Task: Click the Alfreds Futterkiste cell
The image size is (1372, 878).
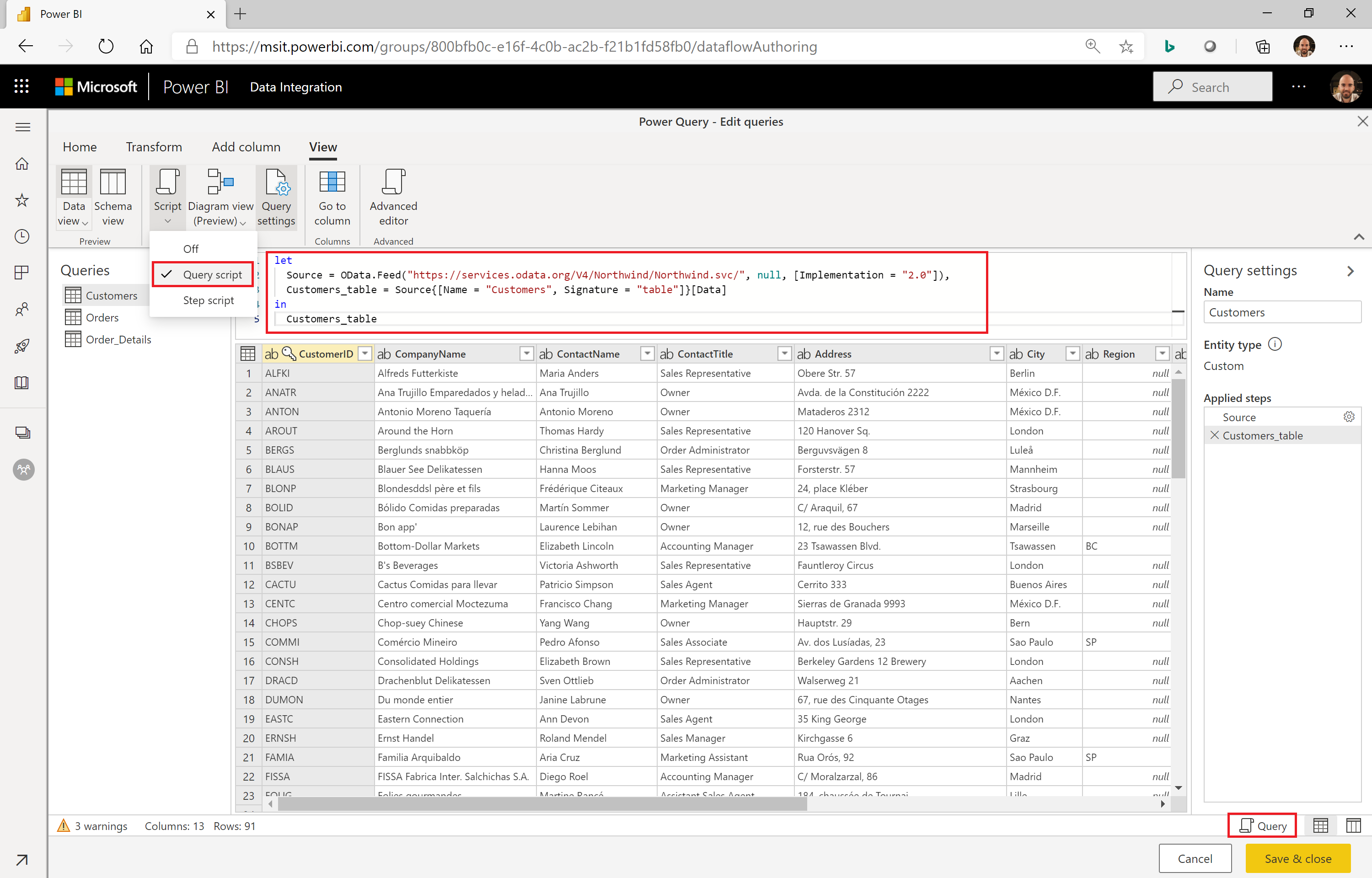Action: (455, 374)
